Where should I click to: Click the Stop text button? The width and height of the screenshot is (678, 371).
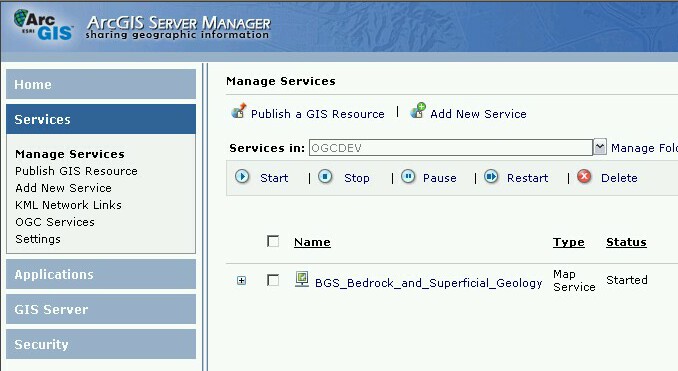(357, 178)
